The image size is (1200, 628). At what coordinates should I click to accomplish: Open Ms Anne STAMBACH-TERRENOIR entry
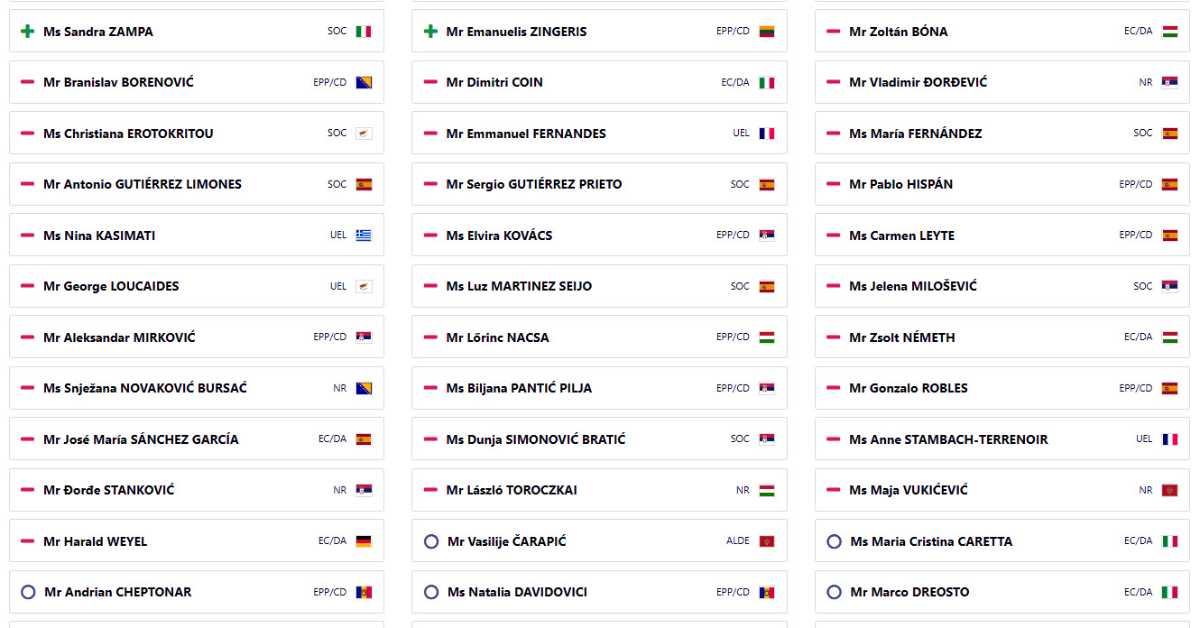pyautogui.click(x=948, y=440)
